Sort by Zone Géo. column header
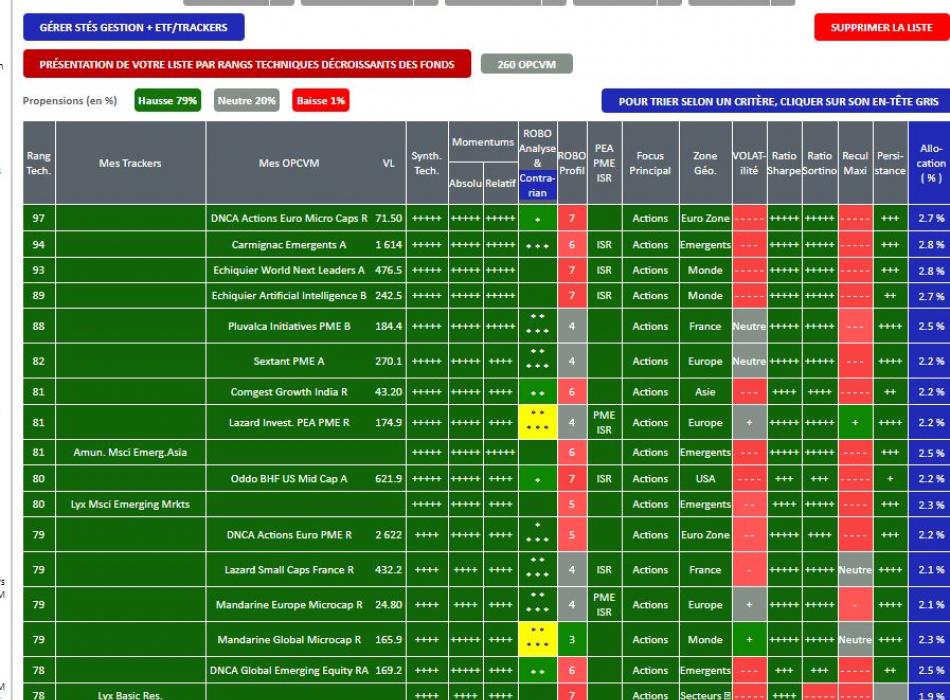The height and width of the screenshot is (700, 950). click(705, 163)
